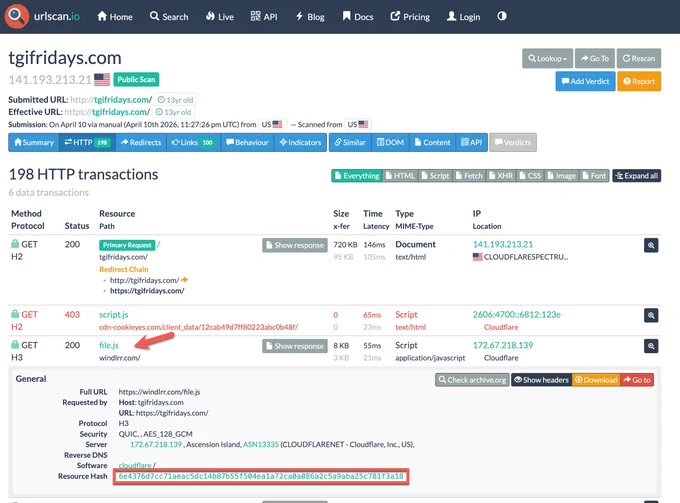The width and height of the screenshot is (680, 503).
Task: Switch to the Content tab
Action: [432, 142]
